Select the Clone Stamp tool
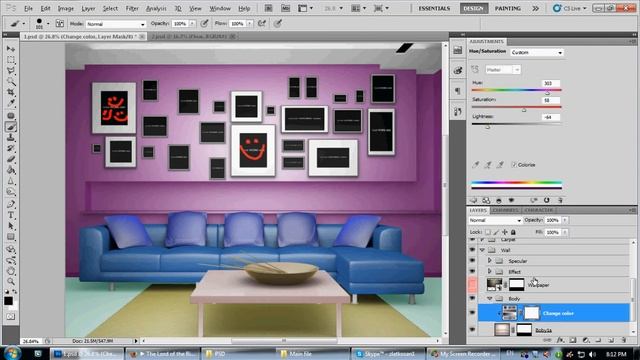This screenshot has height=360, width=640. tap(11, 138)
